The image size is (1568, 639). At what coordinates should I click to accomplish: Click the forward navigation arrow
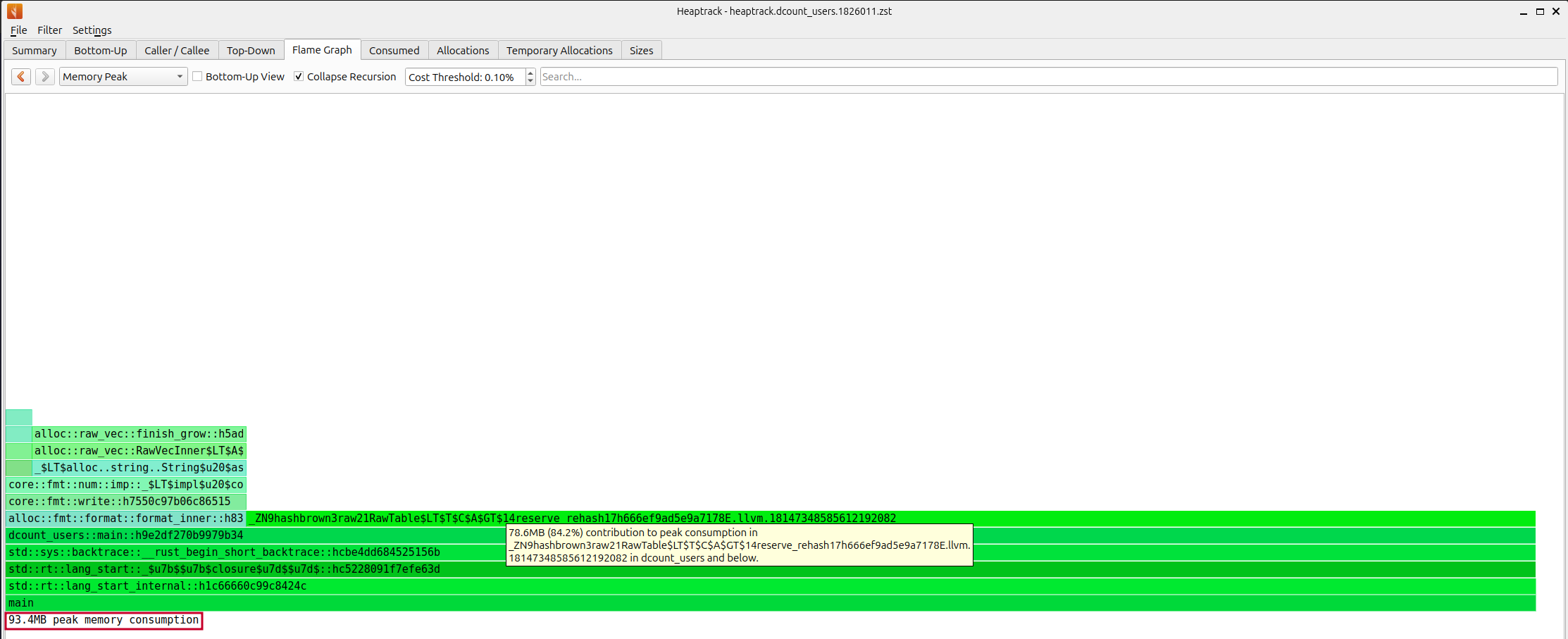point(44,76)
